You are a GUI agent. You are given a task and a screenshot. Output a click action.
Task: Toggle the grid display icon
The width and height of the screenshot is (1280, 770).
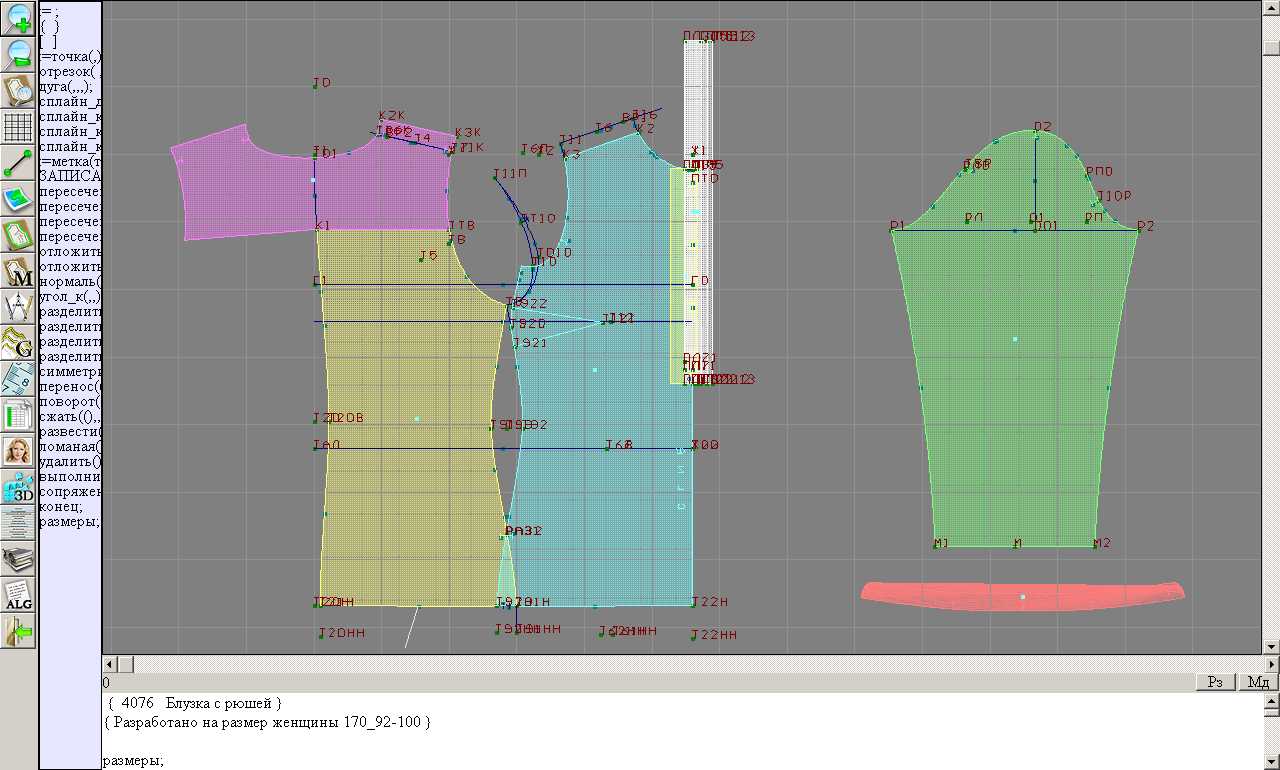pos(18,127)
